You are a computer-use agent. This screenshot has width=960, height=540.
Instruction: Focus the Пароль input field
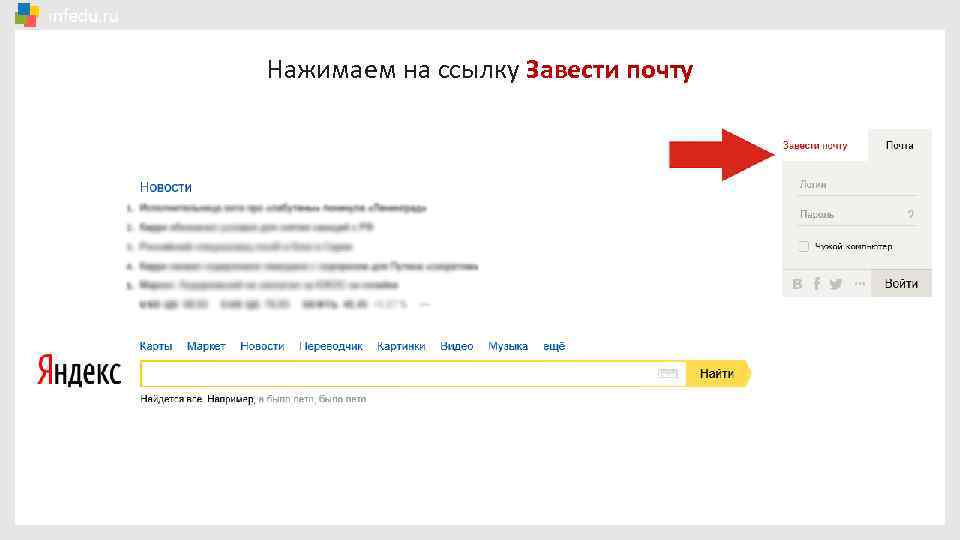pyautogui.click(x=850, y=214)
